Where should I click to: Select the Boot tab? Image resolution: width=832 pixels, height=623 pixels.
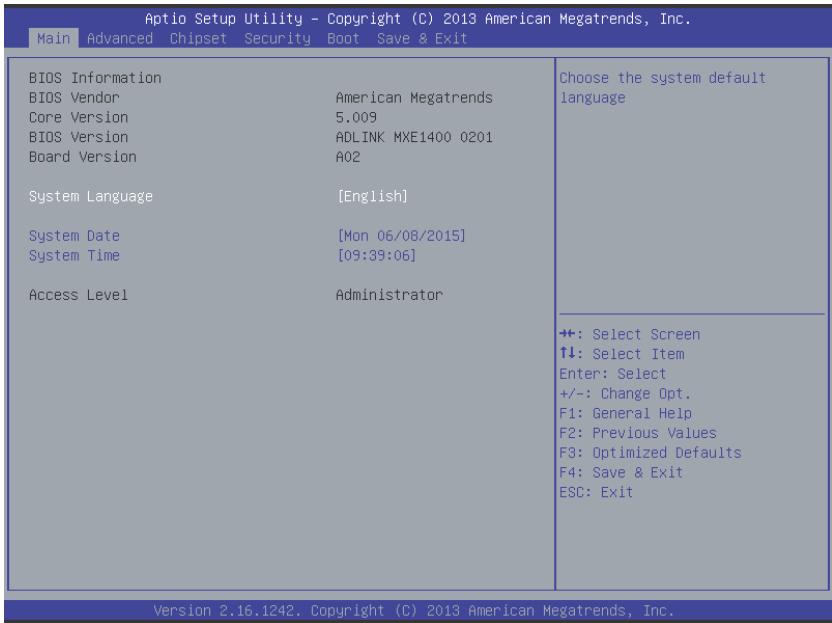(x=343, y=39)
